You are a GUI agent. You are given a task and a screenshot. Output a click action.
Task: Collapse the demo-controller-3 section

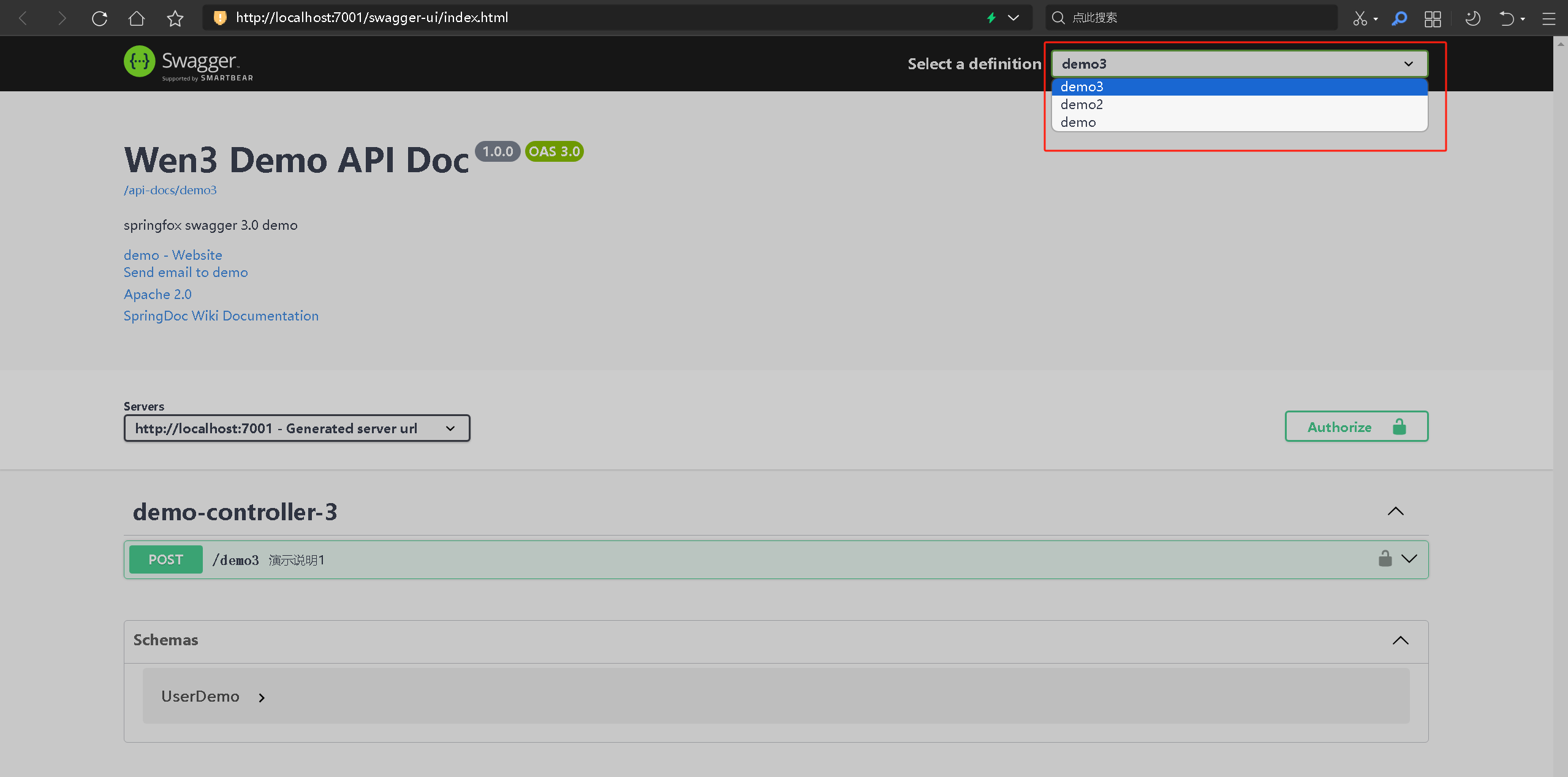click(1395, 512)
